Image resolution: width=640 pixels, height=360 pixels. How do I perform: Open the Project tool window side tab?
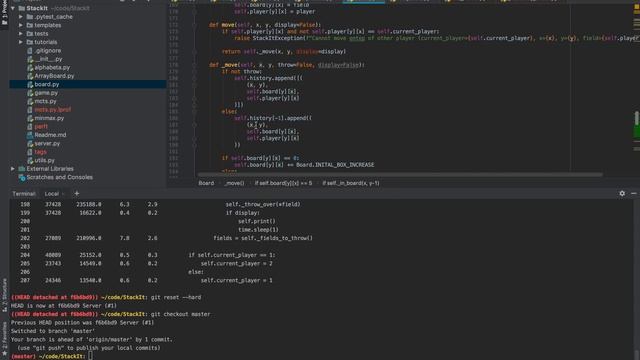4,13
